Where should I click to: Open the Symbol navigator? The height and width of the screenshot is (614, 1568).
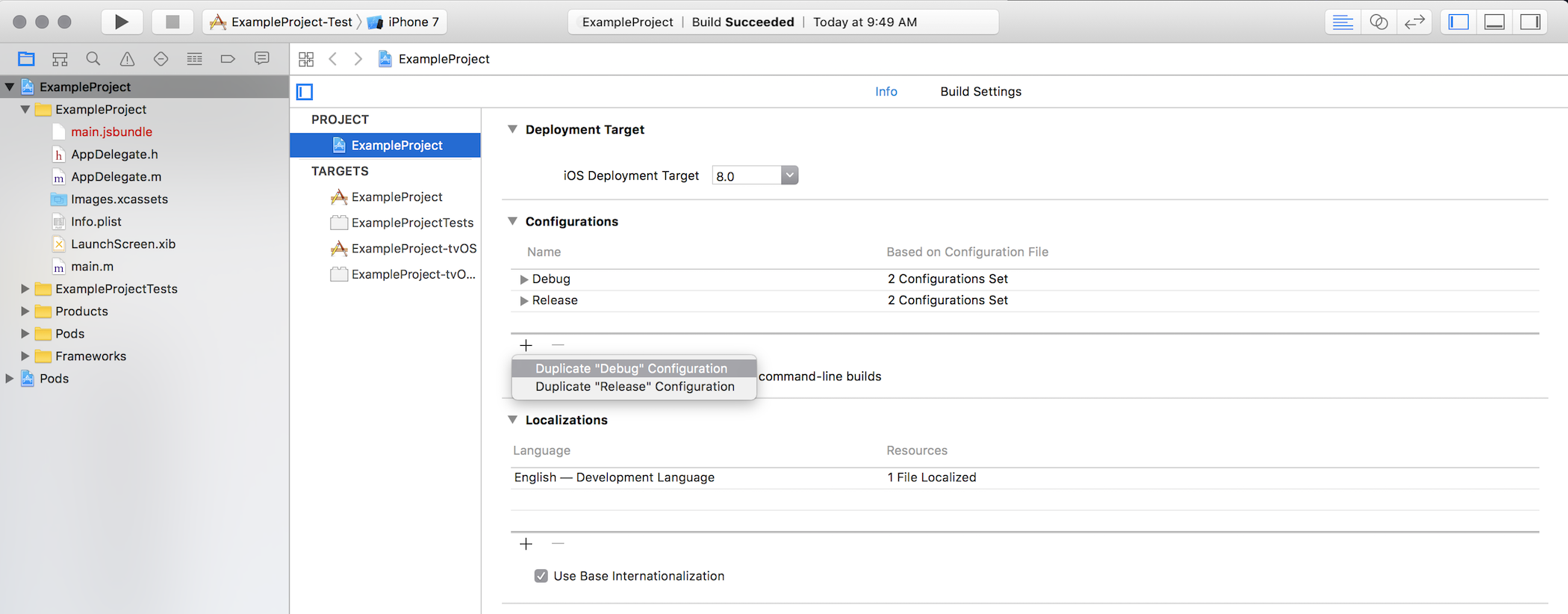point(60,58)
